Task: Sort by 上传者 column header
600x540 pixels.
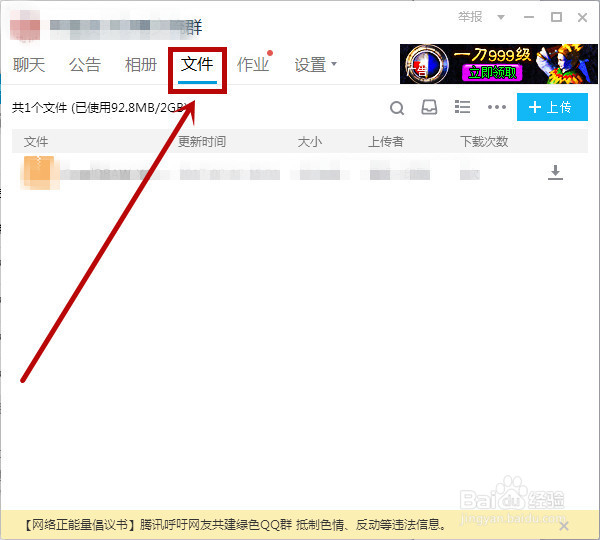Action: (x=386, y=142)
